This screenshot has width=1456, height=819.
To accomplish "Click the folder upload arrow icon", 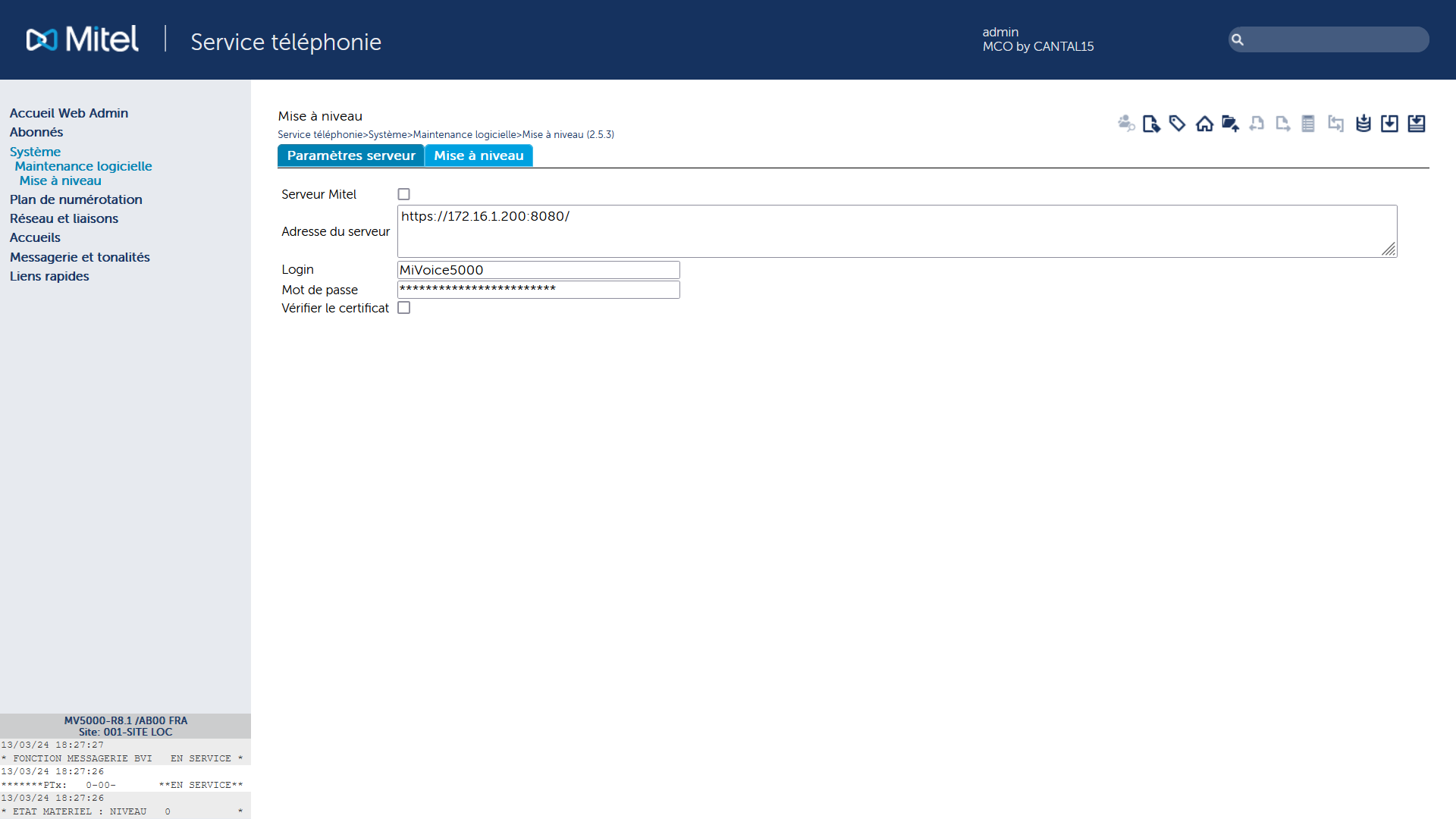I will 1231,124.
